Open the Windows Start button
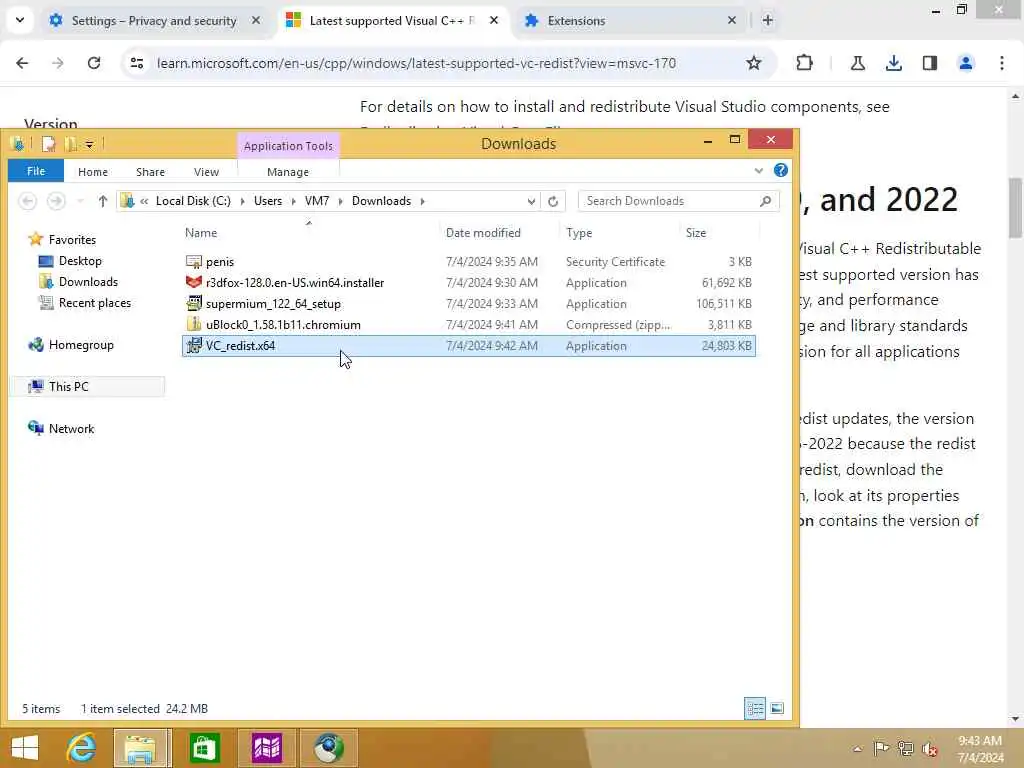Screen dimensions: 1024x768 pos(24,748)
